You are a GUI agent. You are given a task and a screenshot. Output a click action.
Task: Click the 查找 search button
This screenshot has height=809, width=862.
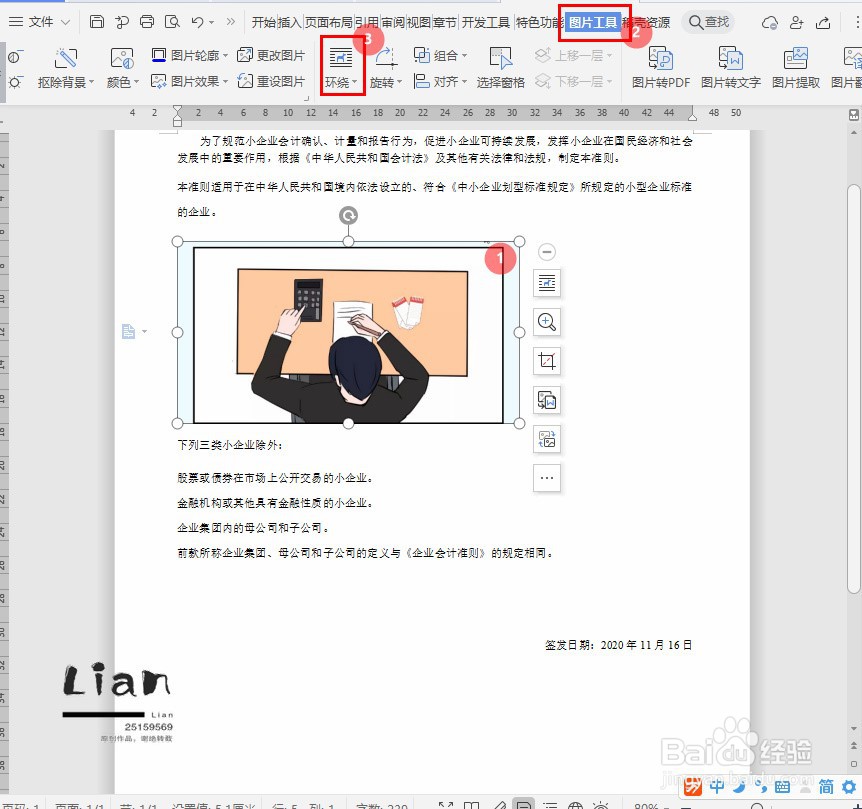709,22
